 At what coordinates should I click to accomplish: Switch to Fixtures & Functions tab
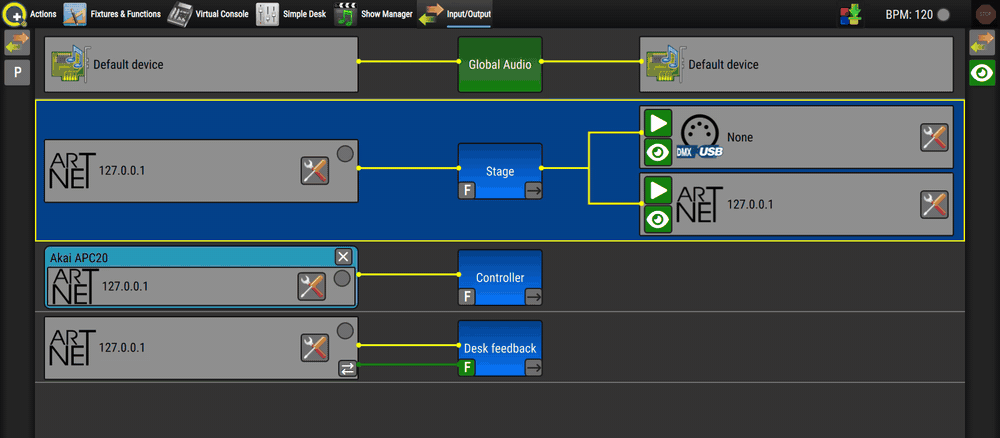[112, 13]
